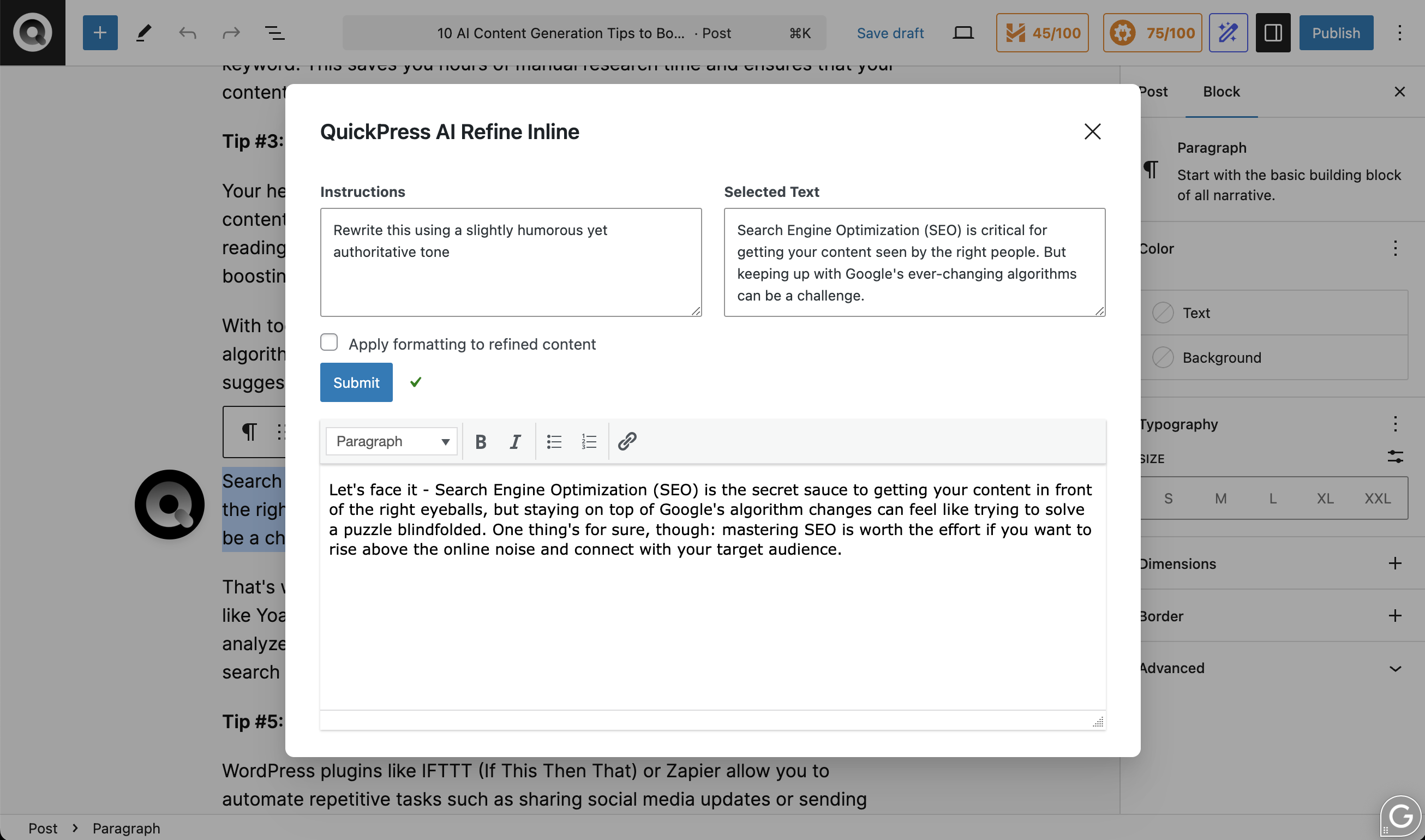Open the Document Overview list icon

click(x=274, y=33)
